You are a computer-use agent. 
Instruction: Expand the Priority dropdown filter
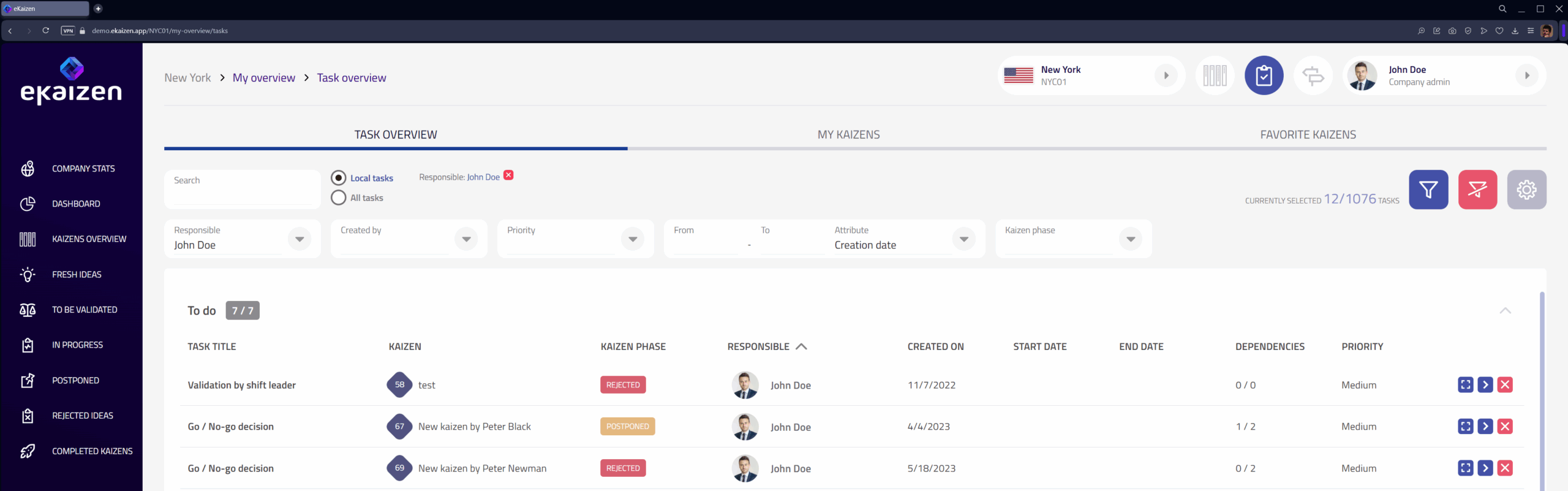point(633,239)
